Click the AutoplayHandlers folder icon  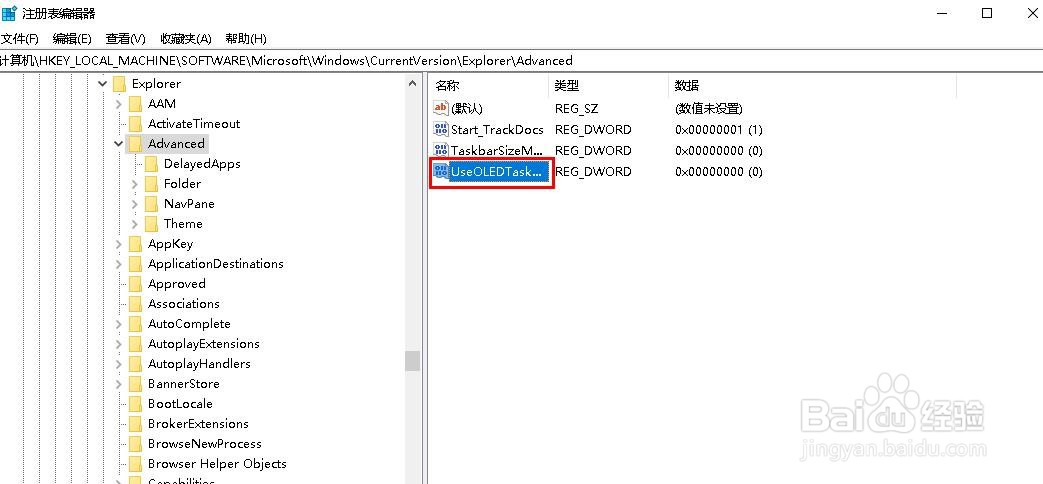[x=136, y=364]
